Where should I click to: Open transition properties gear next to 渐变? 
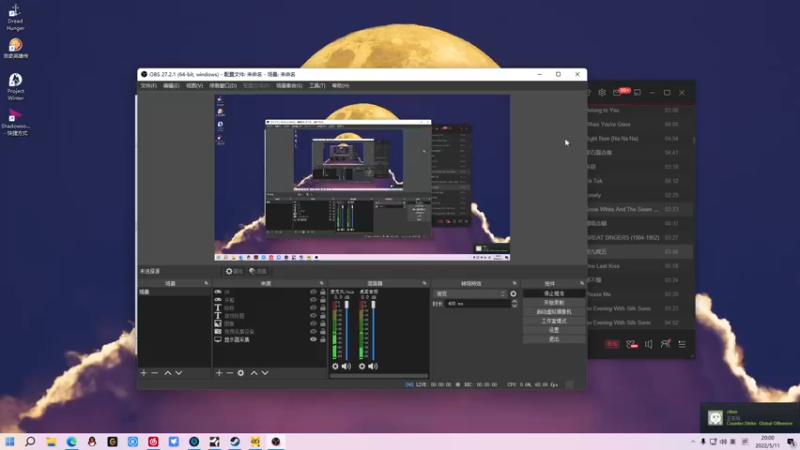tap(513, 294)
